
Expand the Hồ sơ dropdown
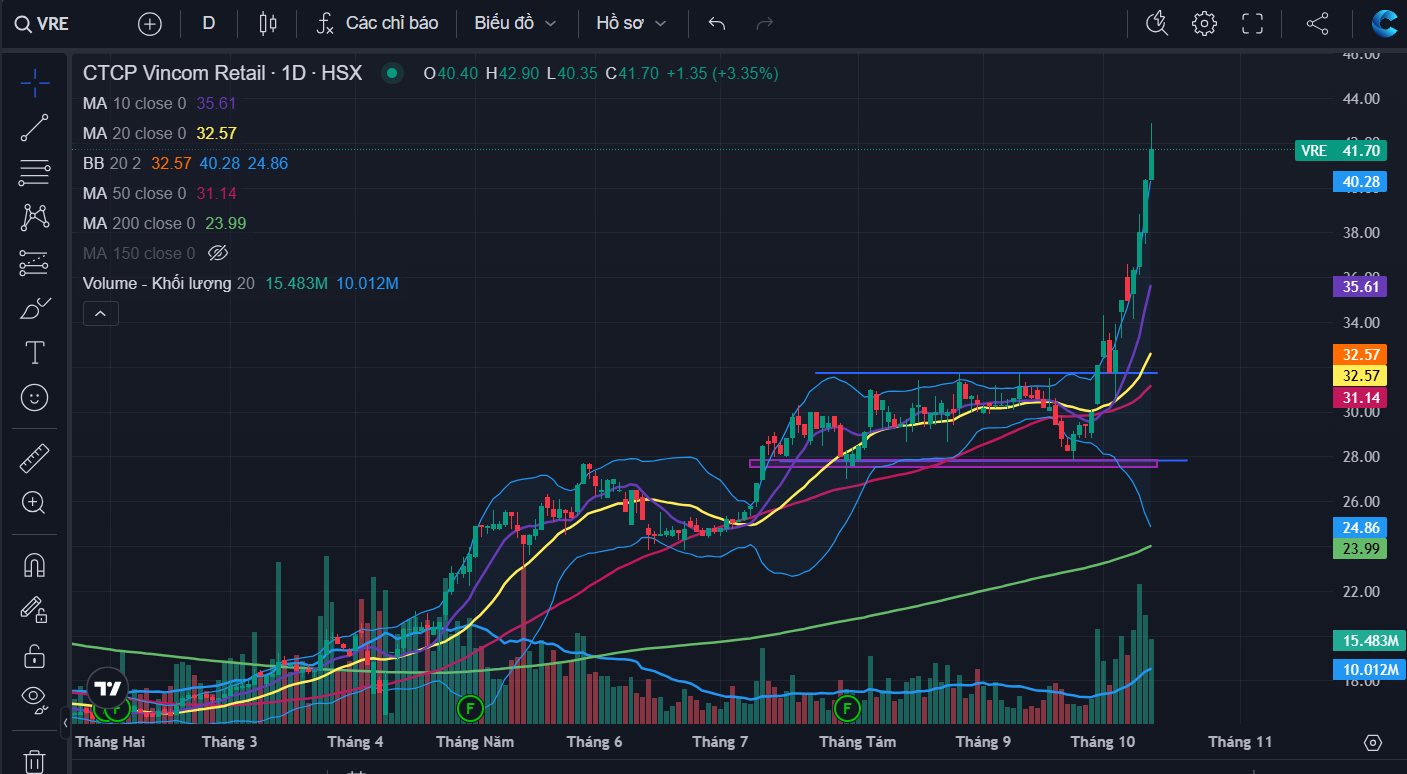(x=631, y=23)
